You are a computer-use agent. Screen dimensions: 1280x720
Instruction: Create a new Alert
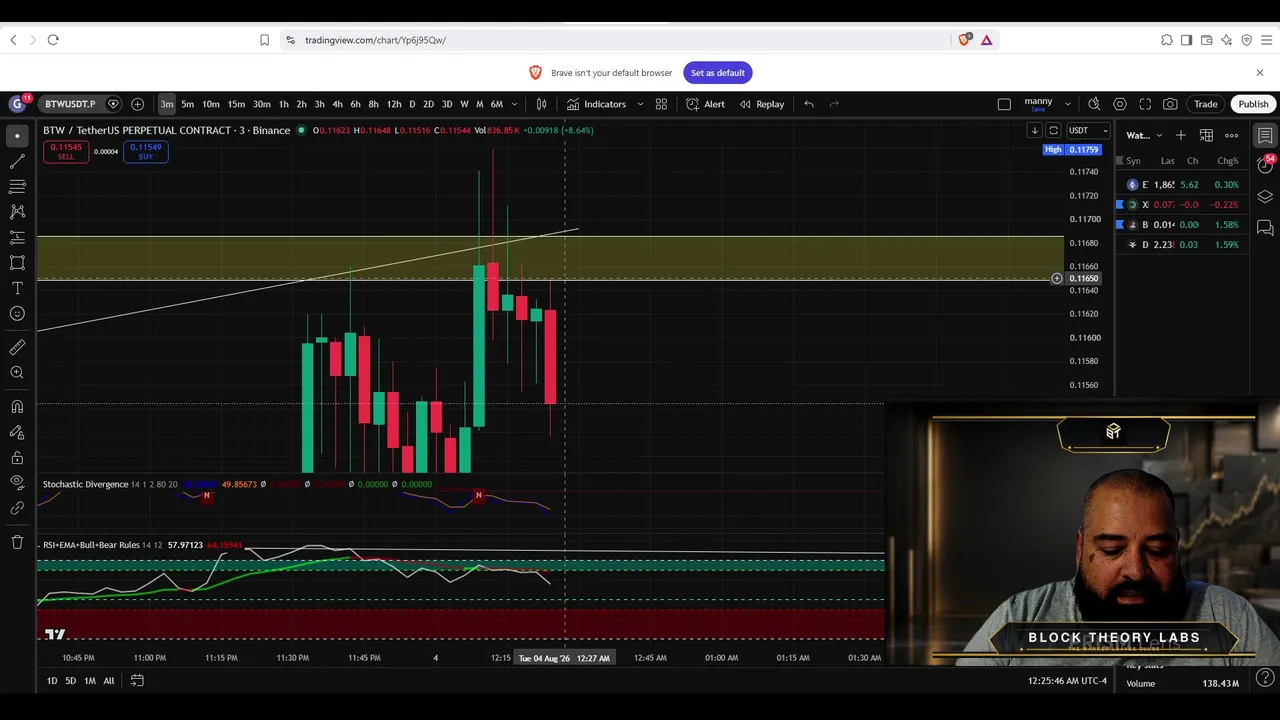[x=706, y=104]
